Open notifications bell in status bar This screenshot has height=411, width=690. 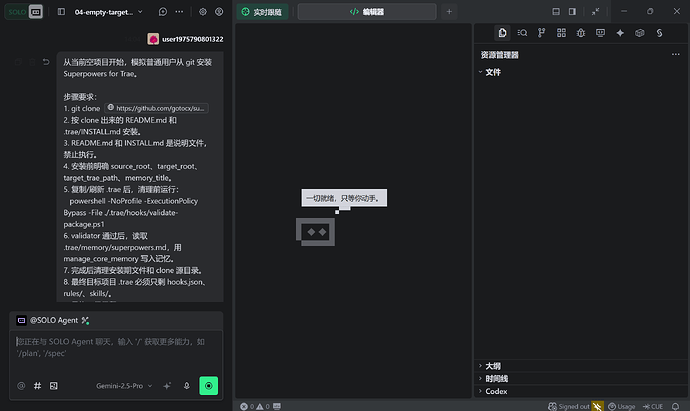point(675,406)
